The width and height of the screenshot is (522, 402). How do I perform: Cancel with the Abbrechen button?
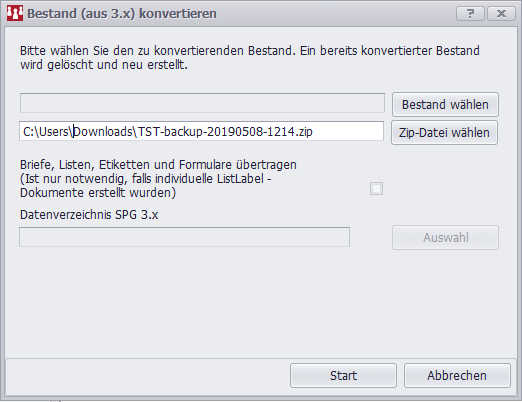pyautogui.click(x=457, y=376)
